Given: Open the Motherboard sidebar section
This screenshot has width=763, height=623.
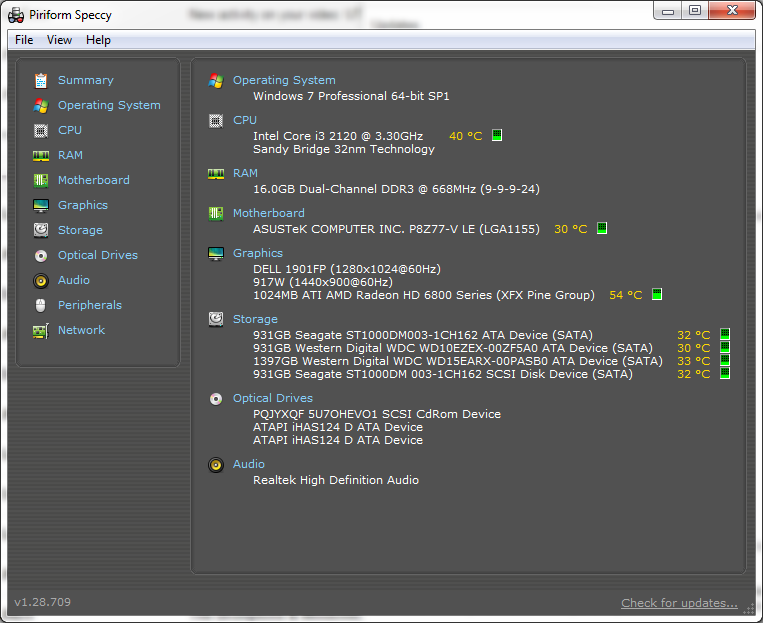Looking at the screenshot, I should [93, 180].
